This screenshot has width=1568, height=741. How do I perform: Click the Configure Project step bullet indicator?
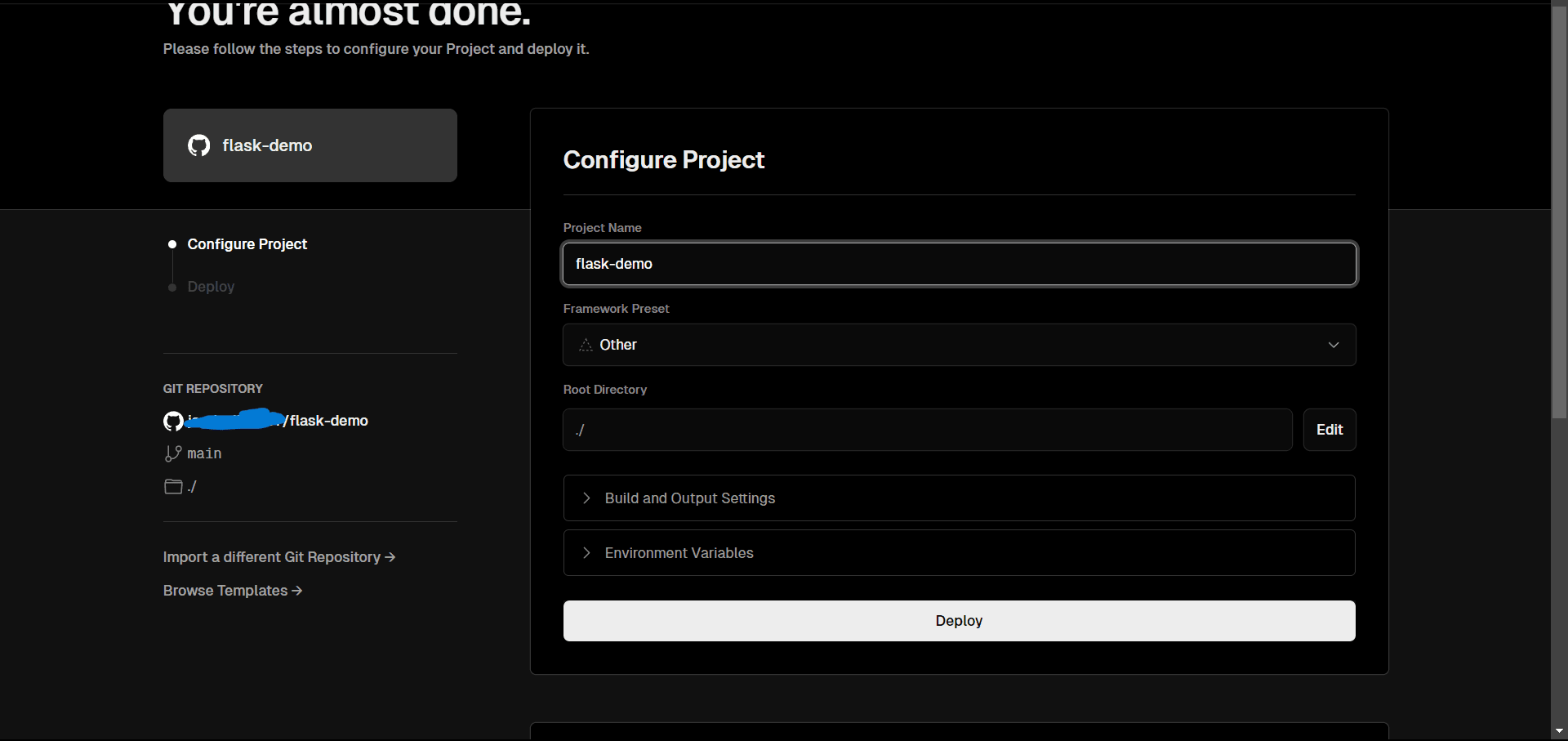pos(172,243)
